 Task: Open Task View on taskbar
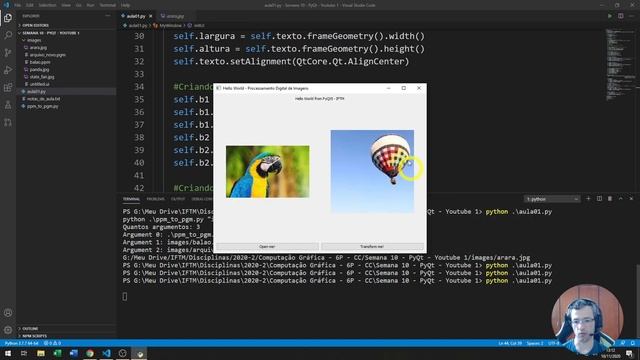click(x=24, y=353)
